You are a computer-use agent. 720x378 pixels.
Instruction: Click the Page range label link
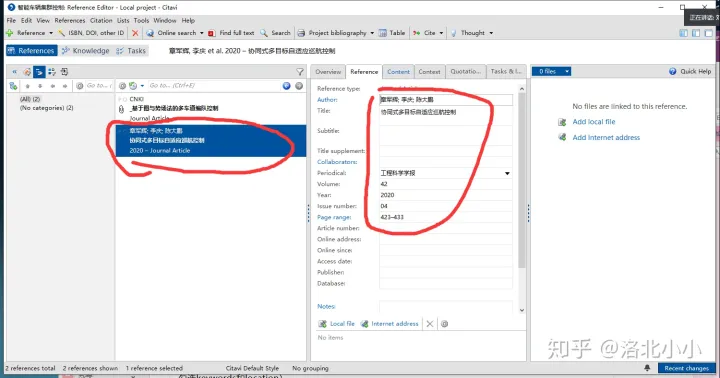pos(334,217)
